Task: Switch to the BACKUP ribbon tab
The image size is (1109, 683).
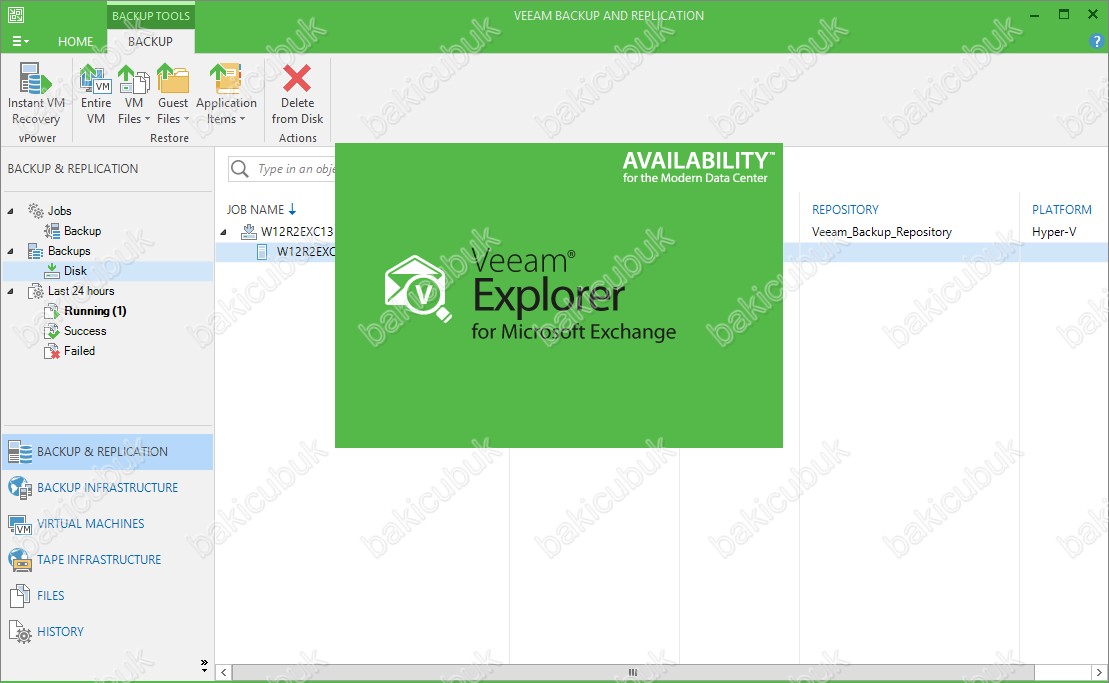Action: tap(151, 42)
